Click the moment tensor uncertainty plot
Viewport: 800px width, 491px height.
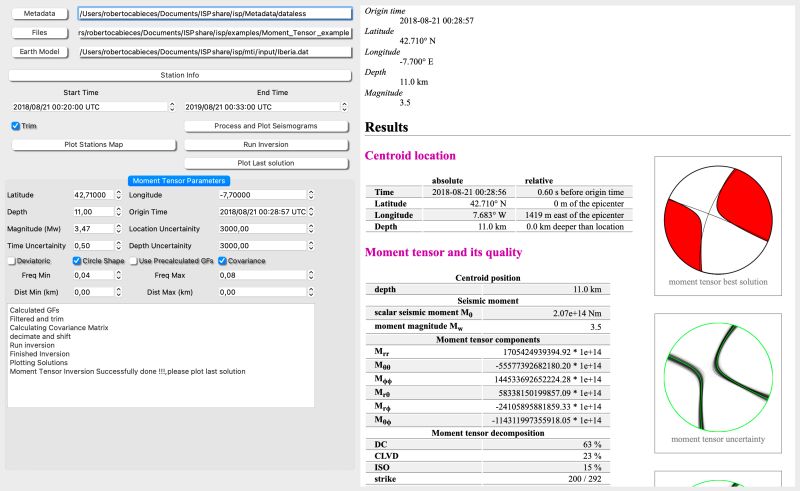coord(718,377)
